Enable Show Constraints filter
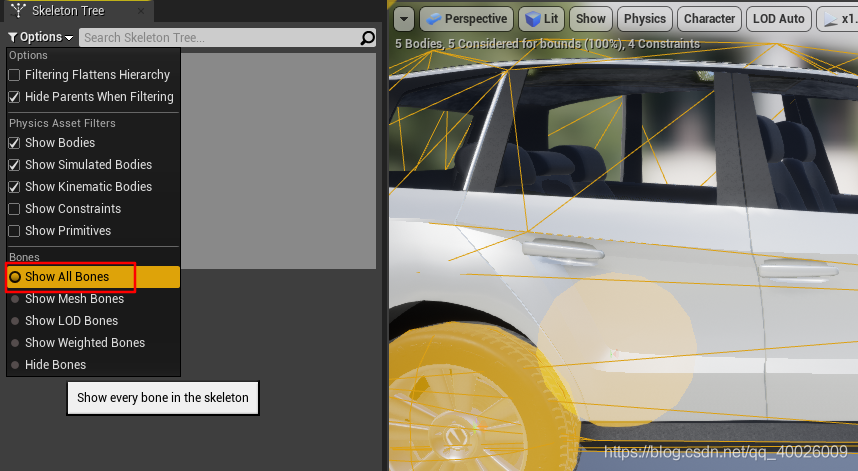Viewport: 858px width, 471px height. pyautogui.click(x=15, y=209)
